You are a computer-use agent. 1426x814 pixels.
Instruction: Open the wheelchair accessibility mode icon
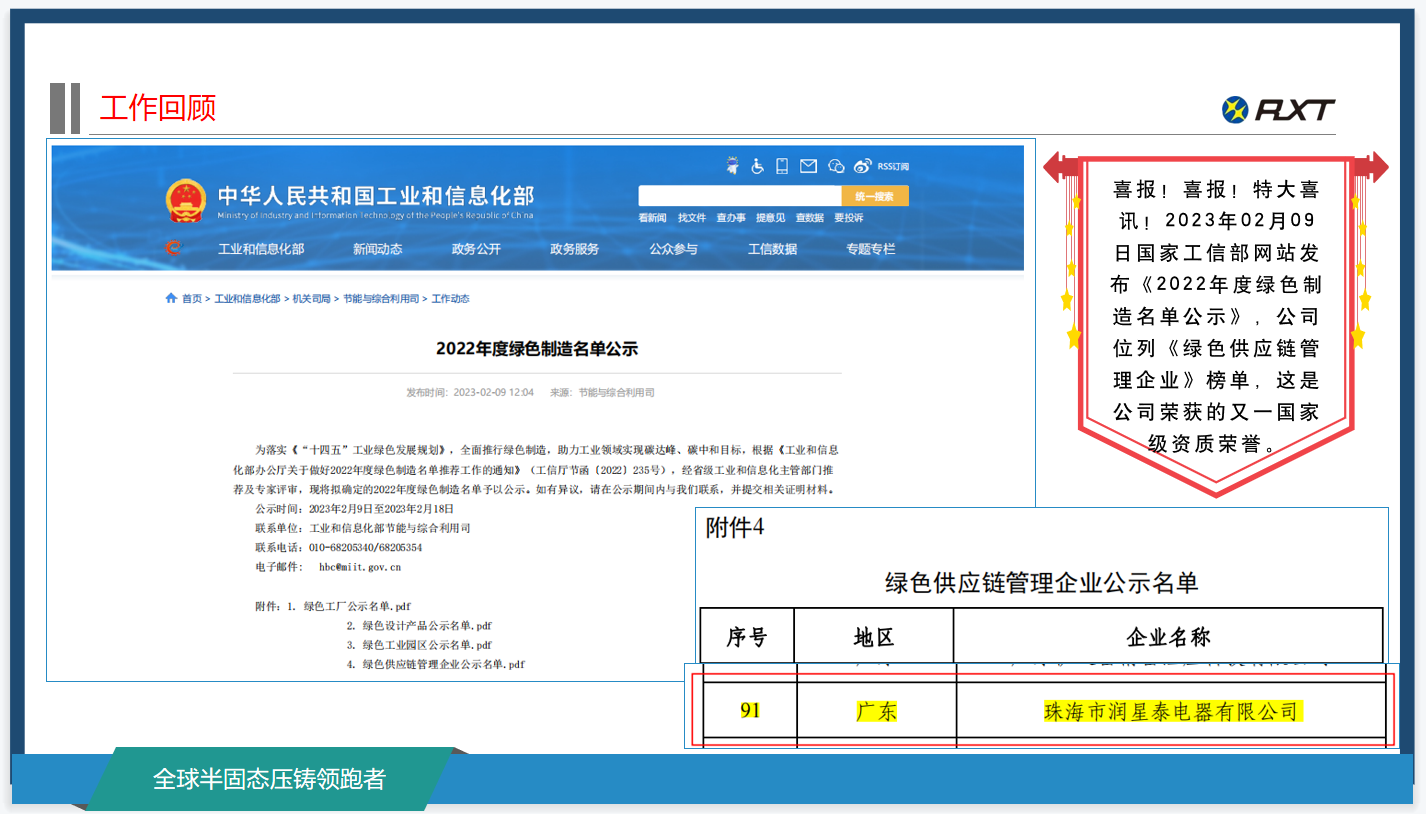click(x=758, y=166)
